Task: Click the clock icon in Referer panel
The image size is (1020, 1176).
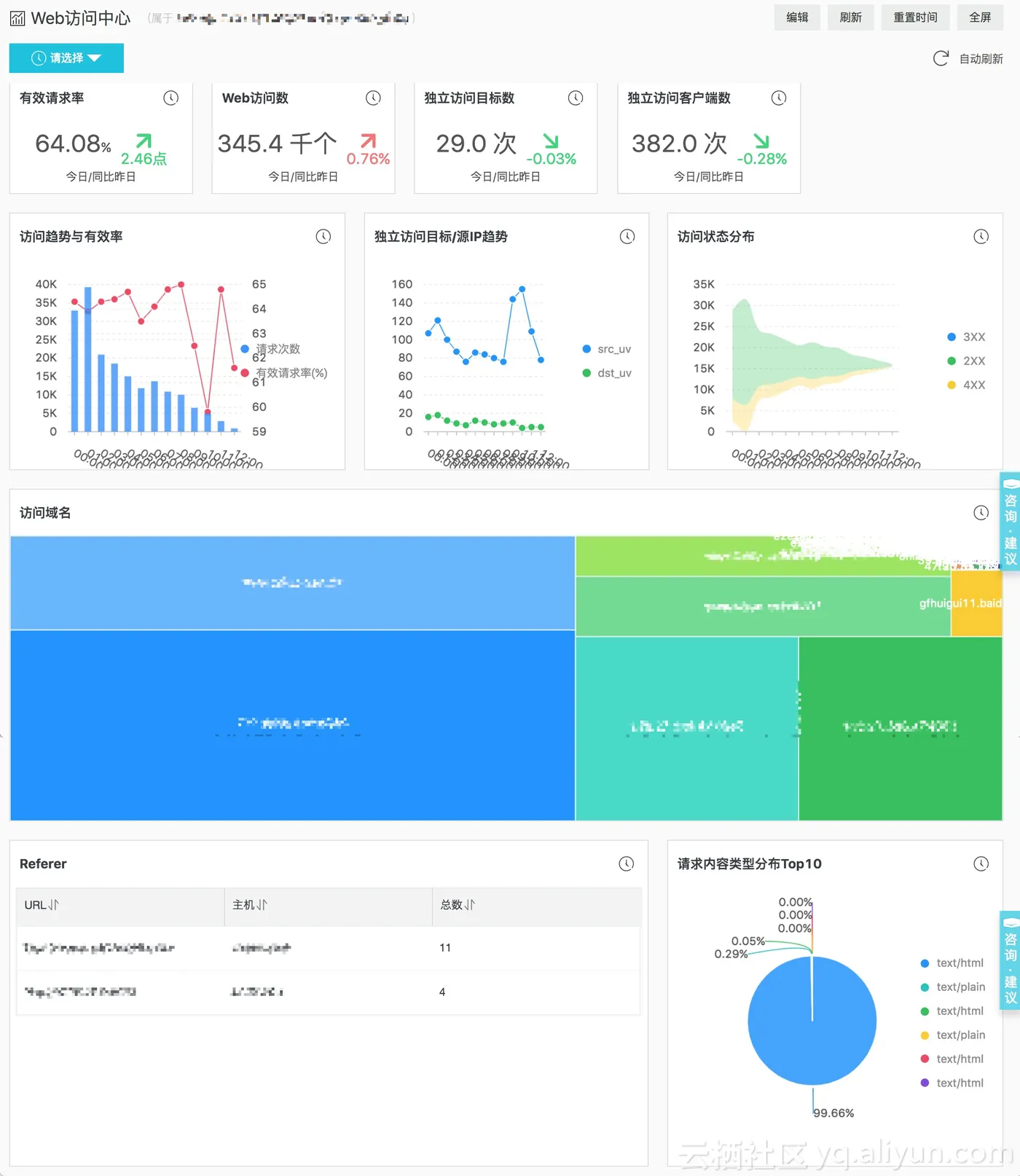Action: click(x=627, y=863)
